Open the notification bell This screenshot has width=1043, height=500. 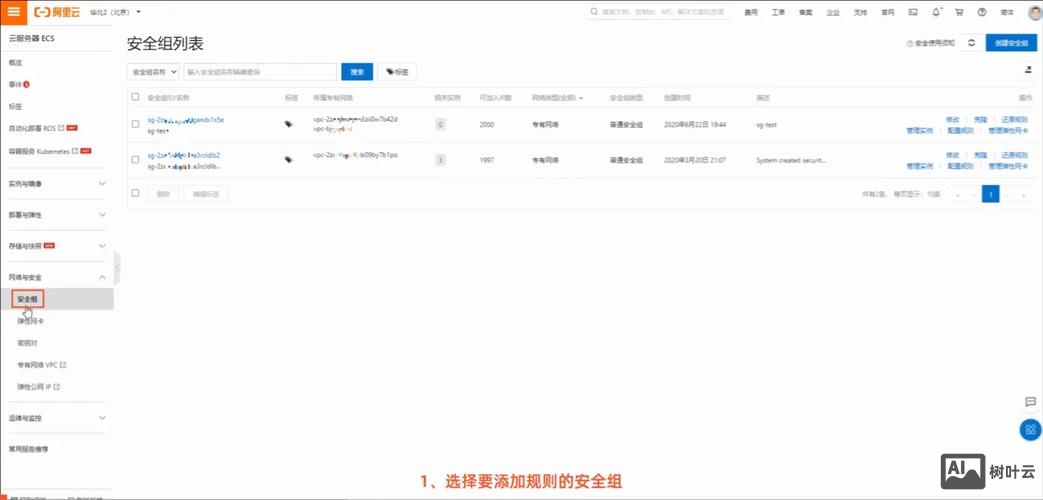point(937,12)
